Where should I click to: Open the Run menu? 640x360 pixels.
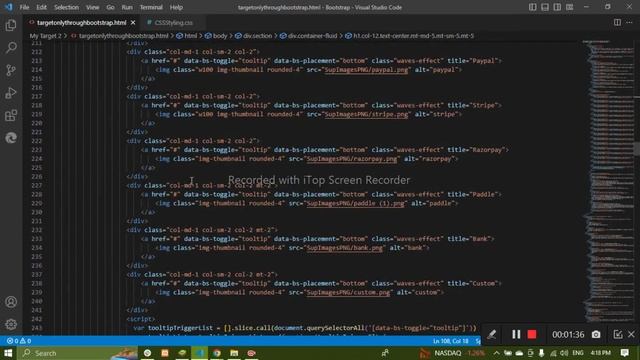[127, 7]
